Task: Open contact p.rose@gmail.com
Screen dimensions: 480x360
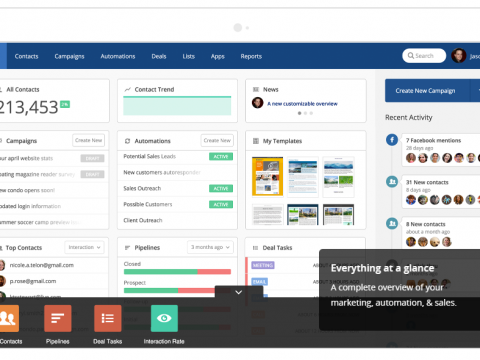Action: 33,281
